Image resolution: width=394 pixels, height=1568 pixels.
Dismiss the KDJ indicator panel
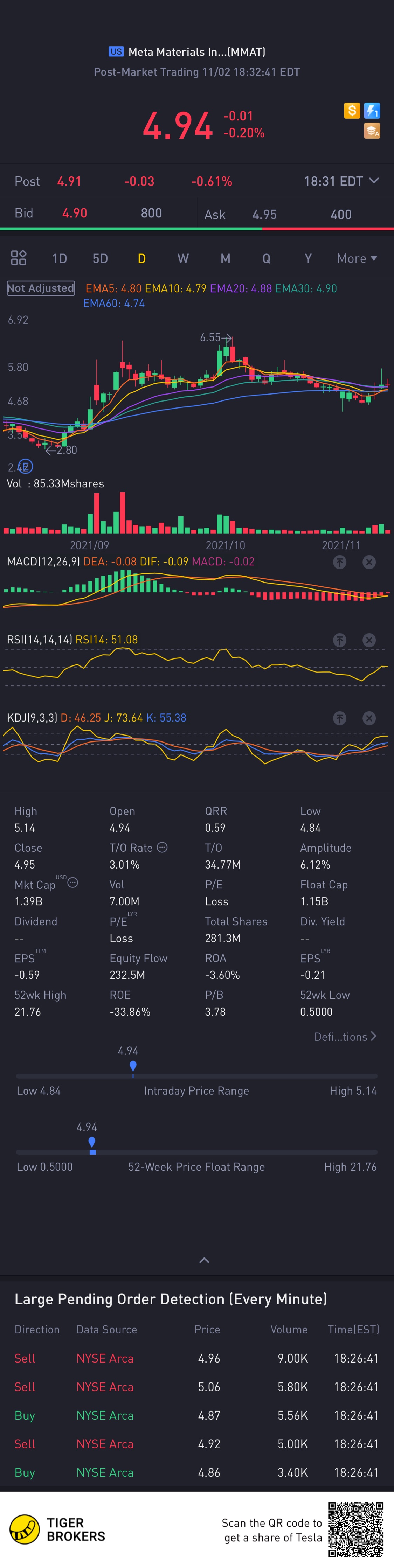pos(369,718)
